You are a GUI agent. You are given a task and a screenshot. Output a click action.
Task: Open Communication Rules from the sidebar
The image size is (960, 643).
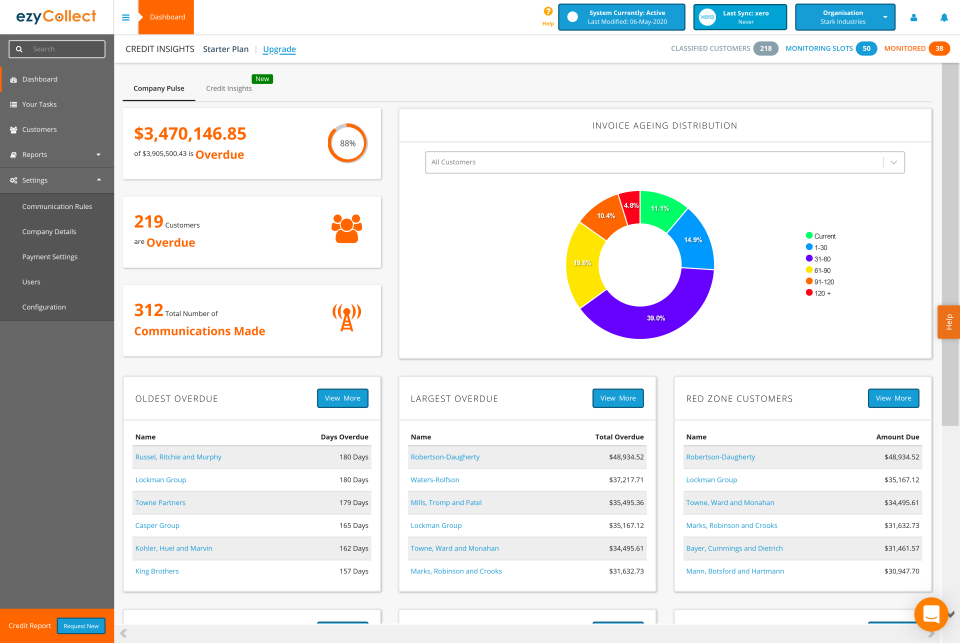point(59,206)
